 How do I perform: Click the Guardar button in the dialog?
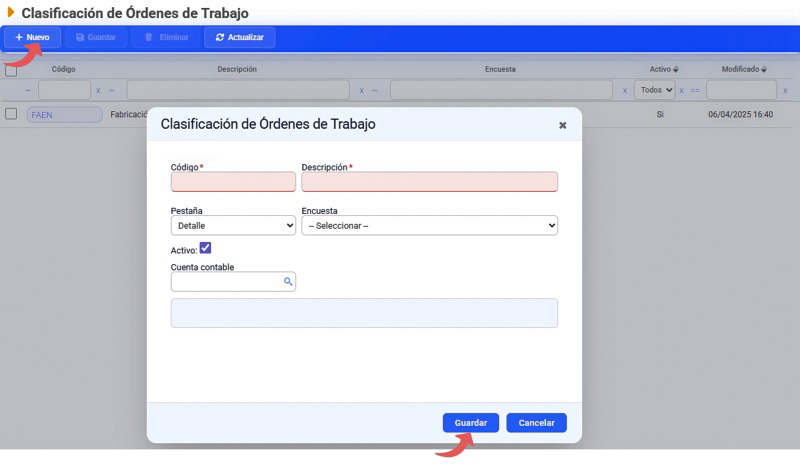470,423
